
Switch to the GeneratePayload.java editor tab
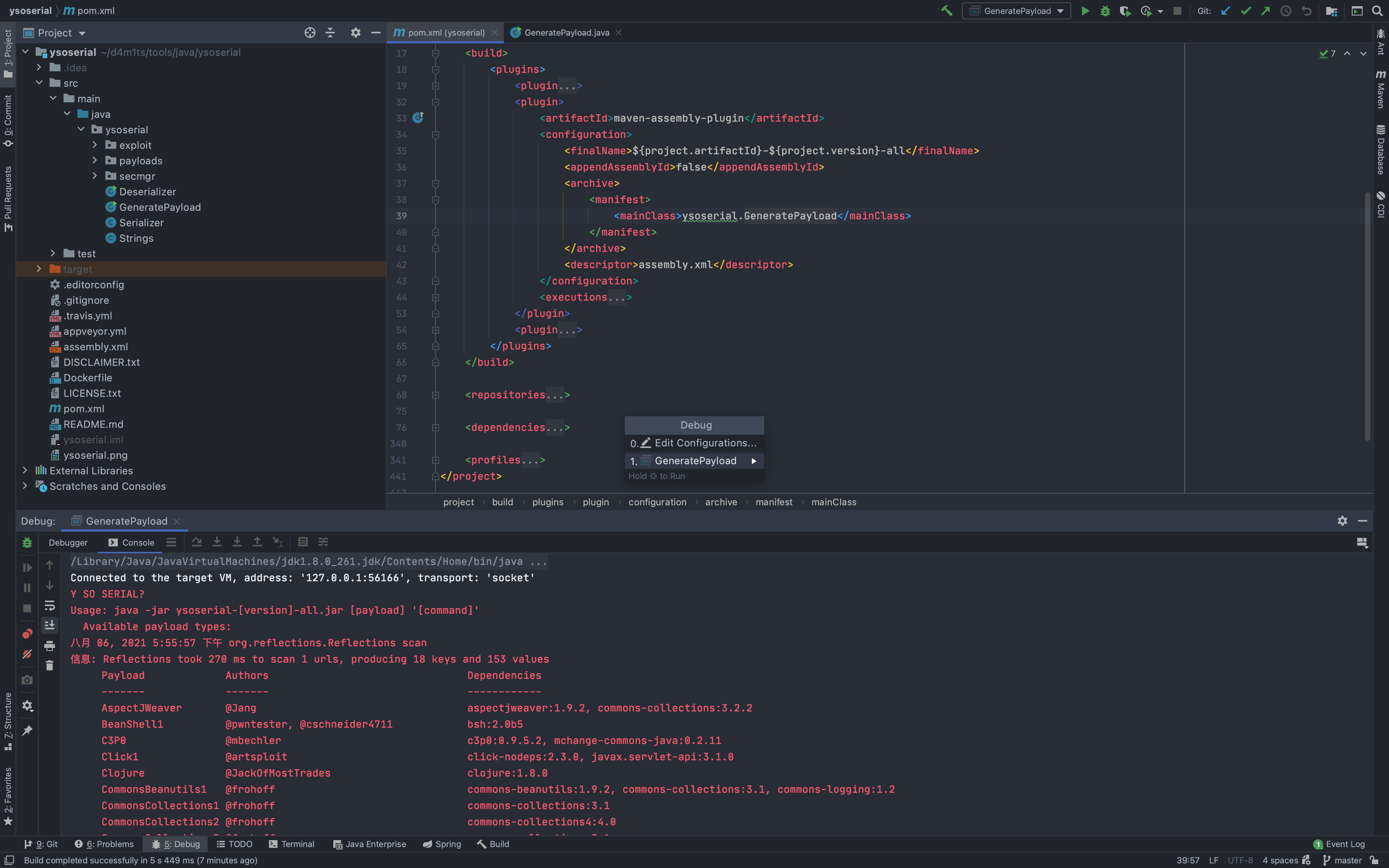point(566,33)
